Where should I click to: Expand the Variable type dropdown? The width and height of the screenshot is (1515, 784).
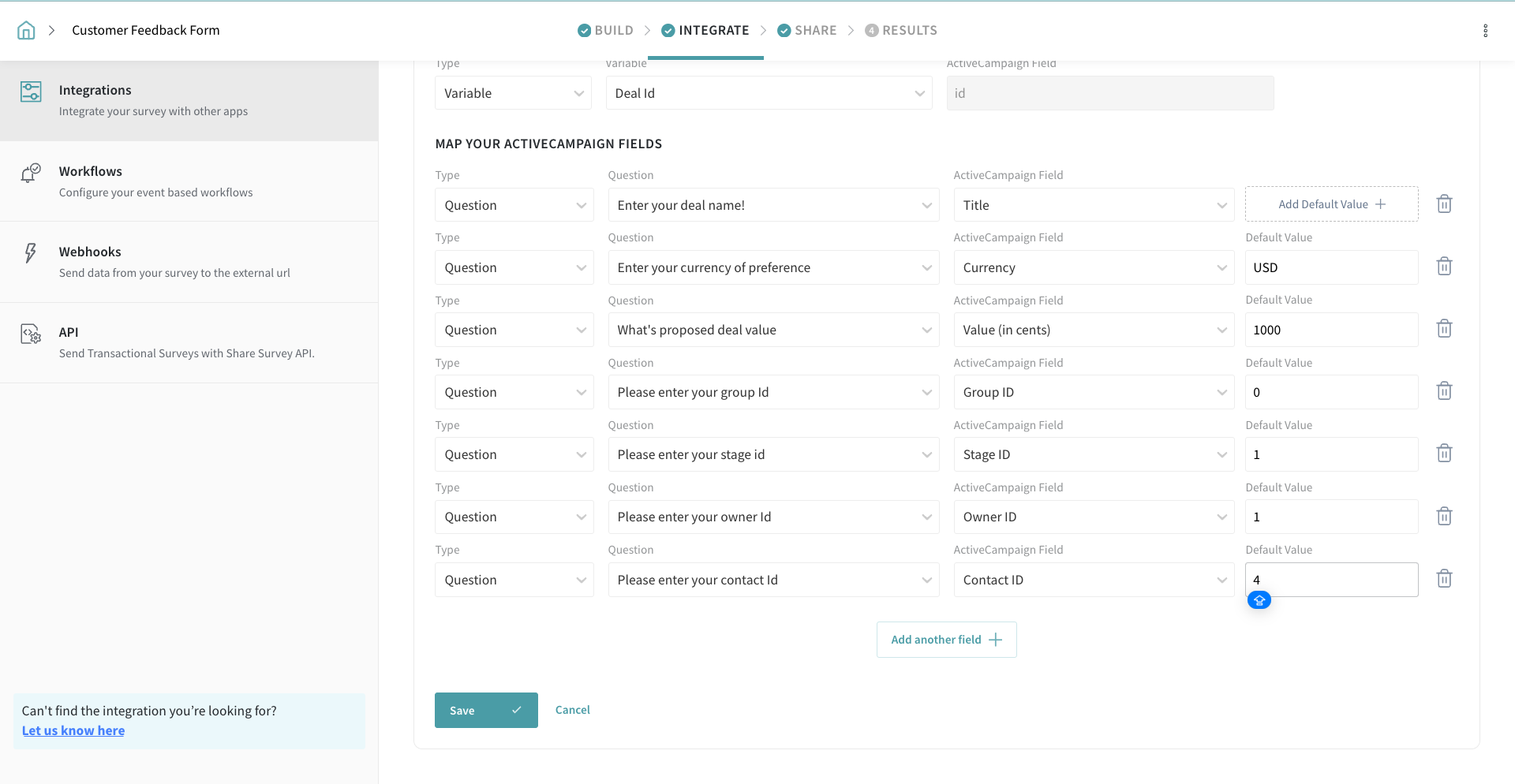coord(513,93)
